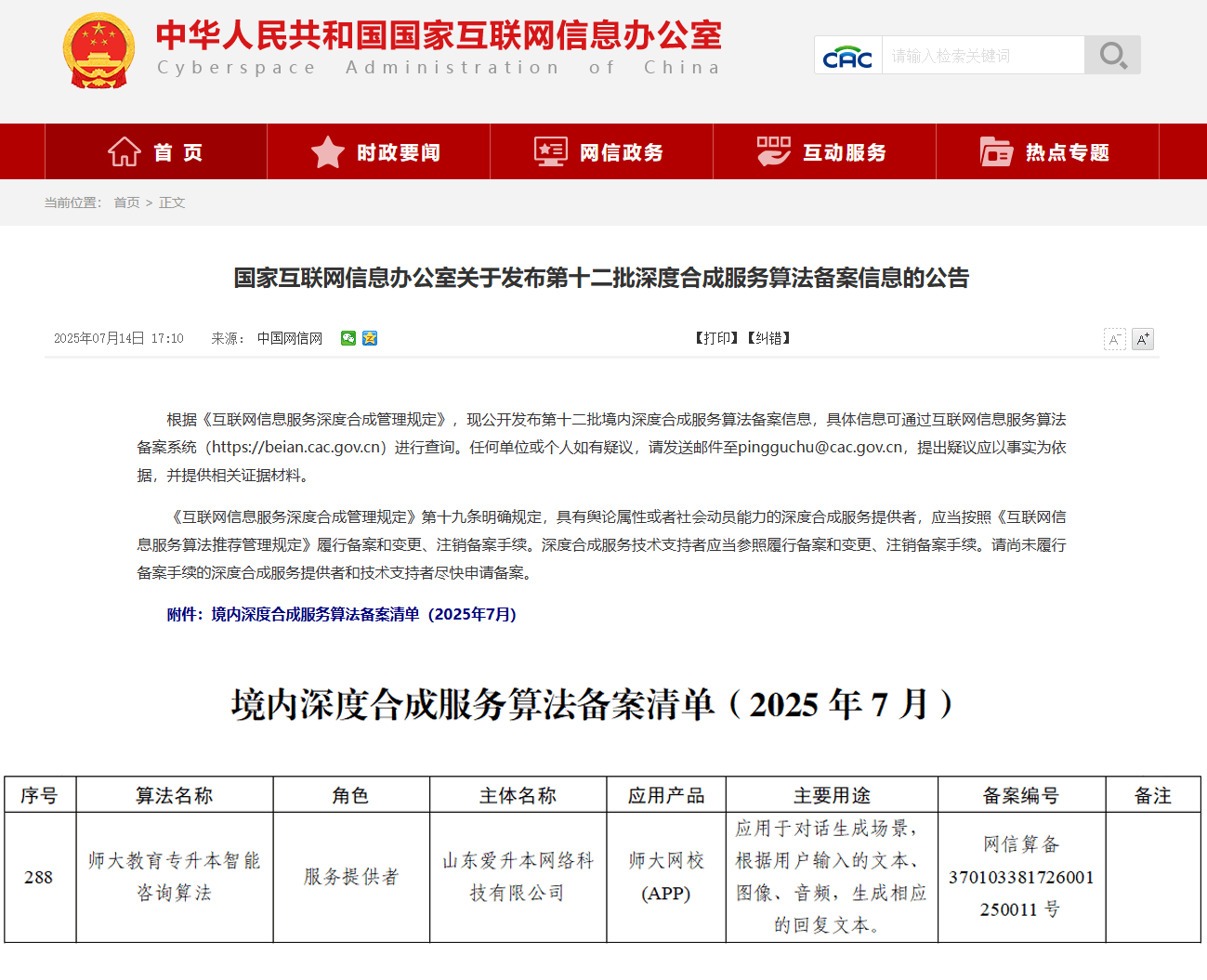Click the site title 中华人民共和国国家互联网信息办公室
The width and height of the screenshot is (1207, 980).
pyautogui.click(x=439, y=35)
